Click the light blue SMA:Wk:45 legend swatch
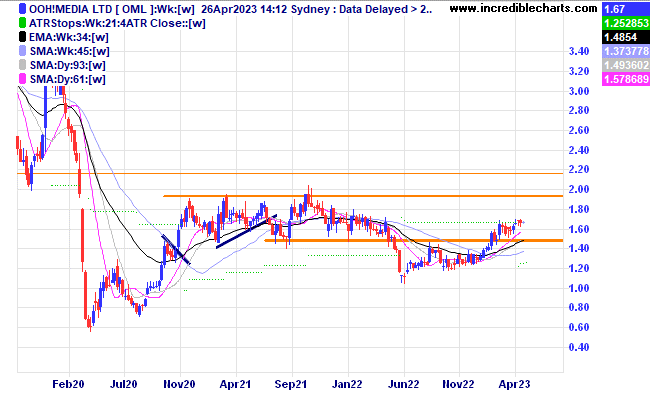The image size is (651, 395). tap(22, 51)
